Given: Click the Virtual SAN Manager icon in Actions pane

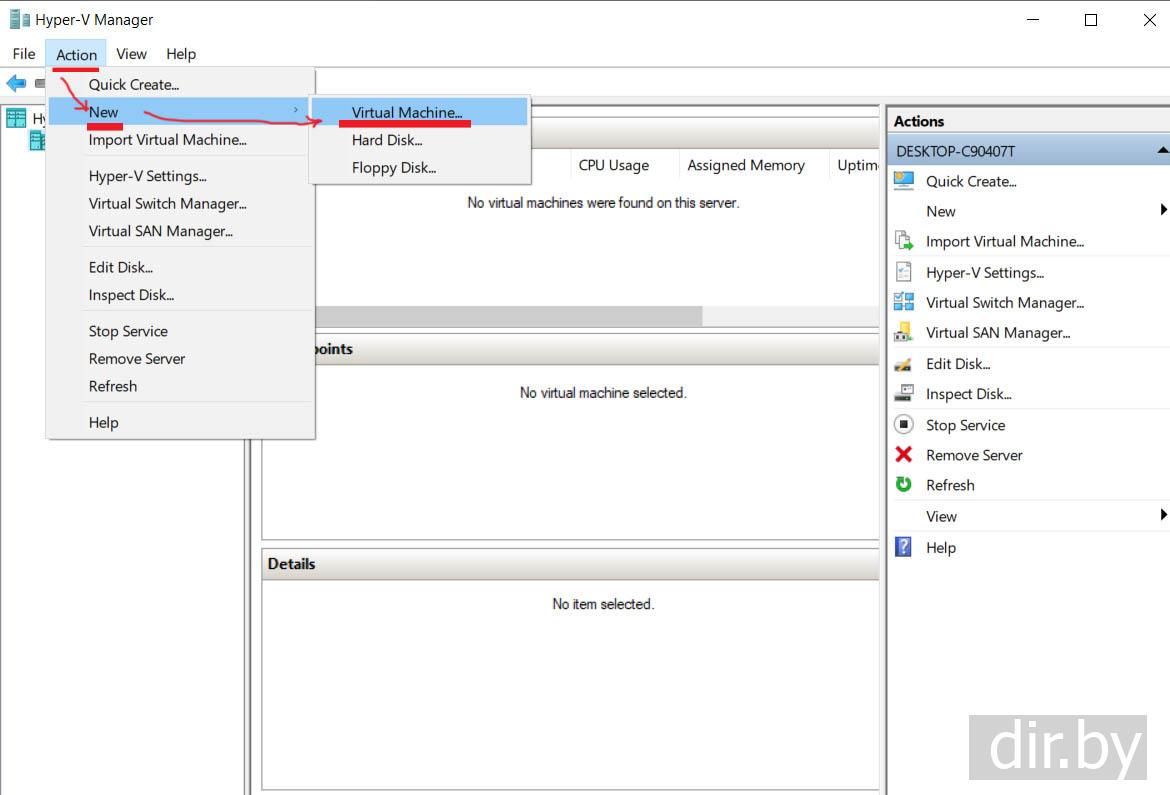Looking at the screenshot, I should pos(904,332).
